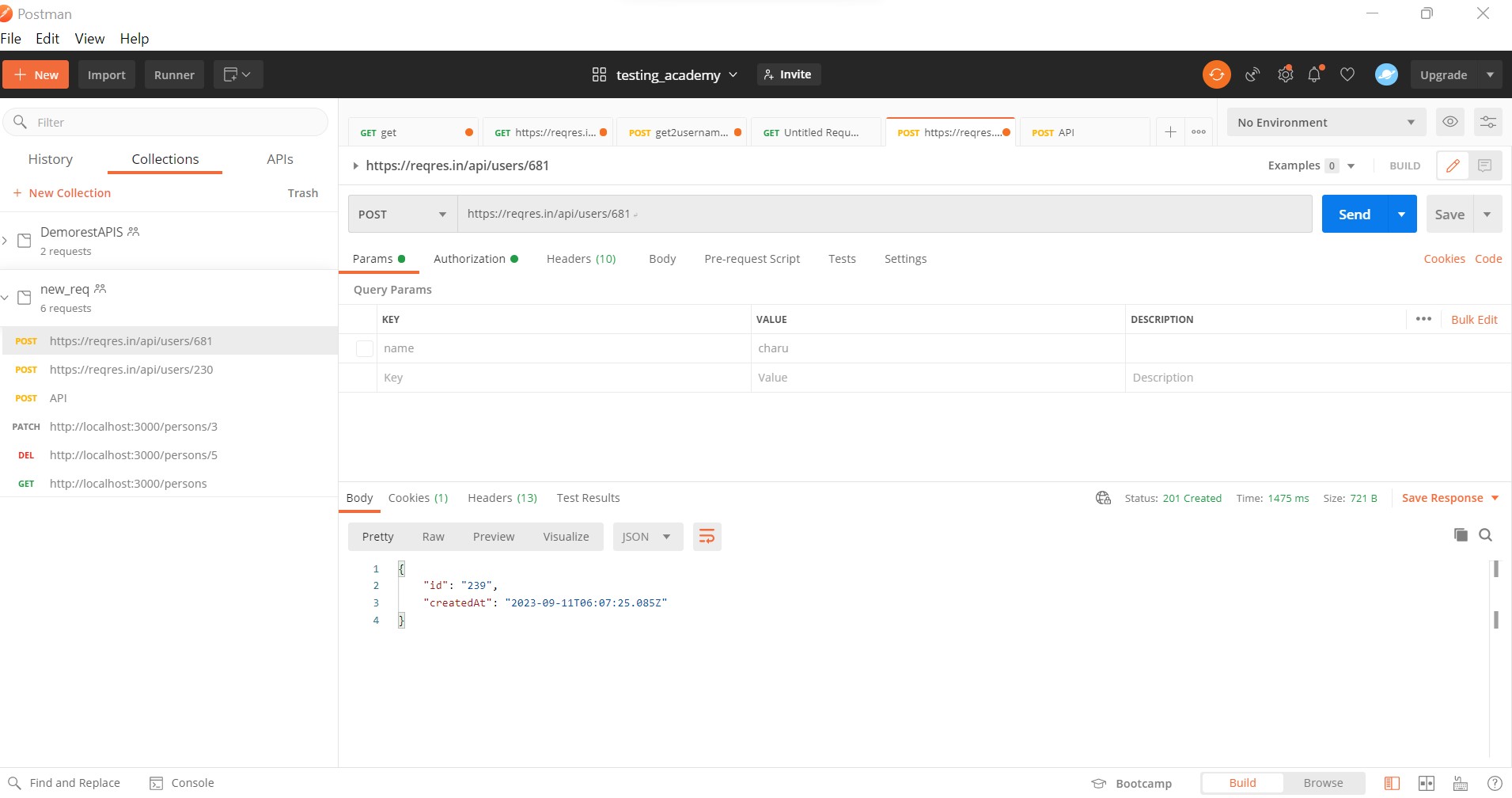1512x798 pixels.
Task: Open the Cookies link
Action: tap(1444, 259)
